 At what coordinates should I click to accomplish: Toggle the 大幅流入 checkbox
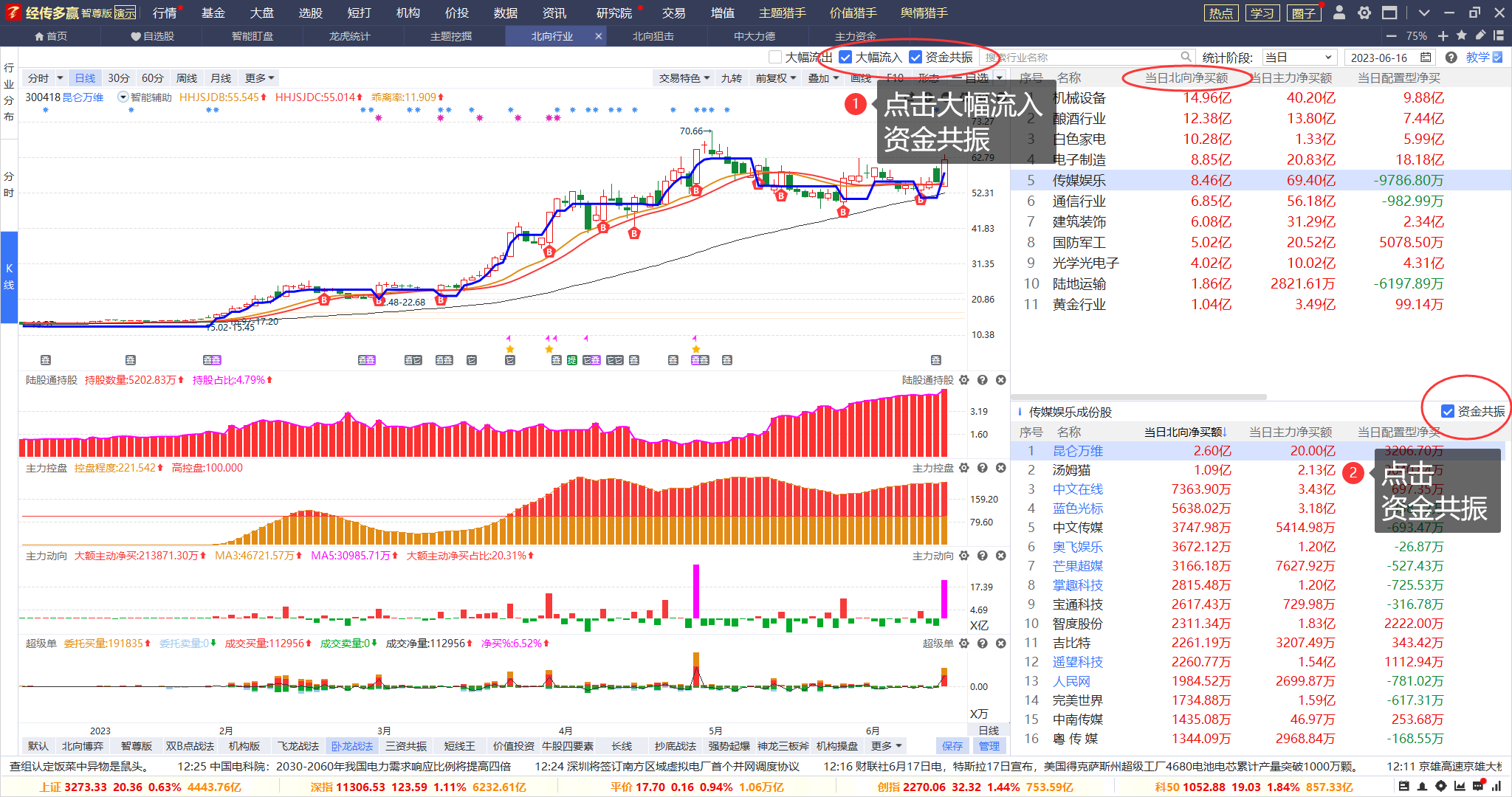pos(846,58)
